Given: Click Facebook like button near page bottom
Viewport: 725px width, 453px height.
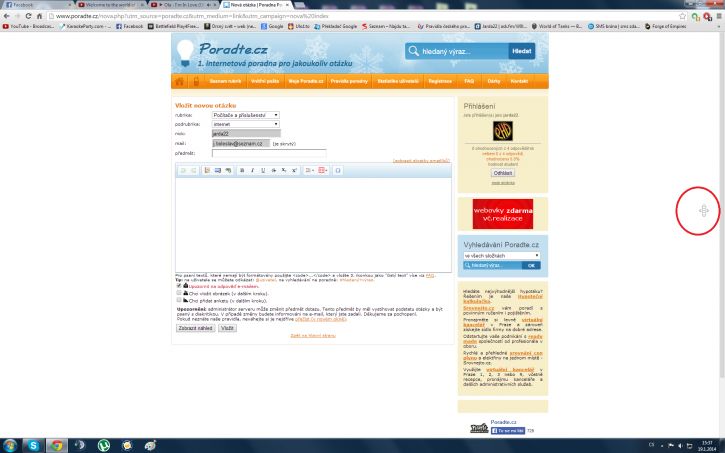Looking at the screenshot, I should 508,430.
